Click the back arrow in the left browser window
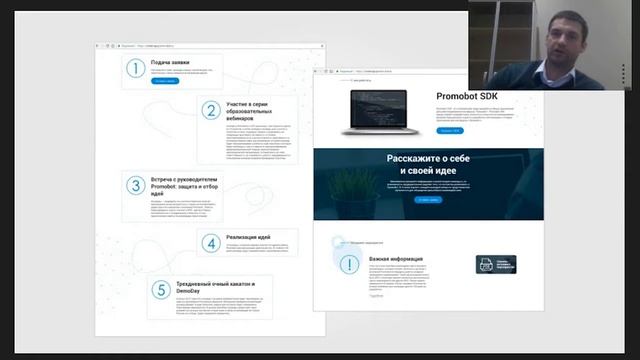 coord(98,46)
